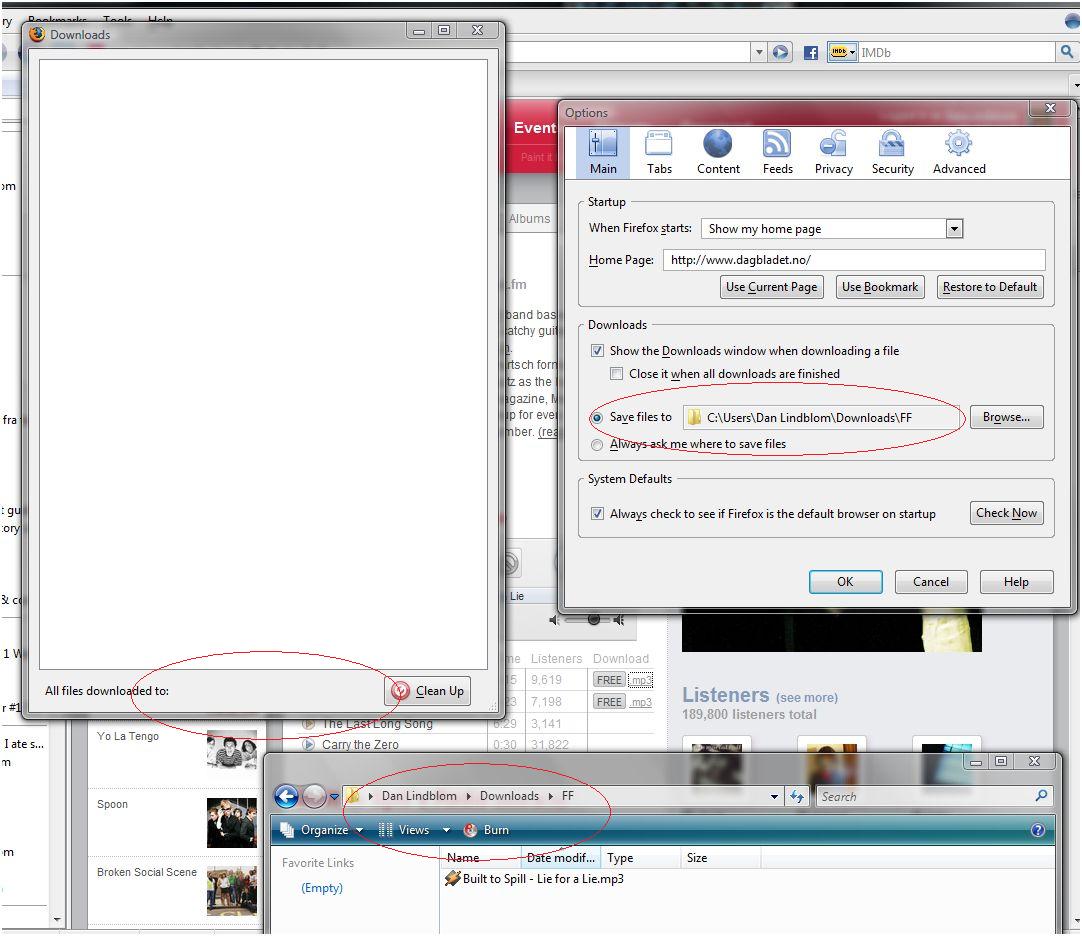Click the Broken Social Scene thumbnail
Viewport: 1082px width, 936px height.
231,890
